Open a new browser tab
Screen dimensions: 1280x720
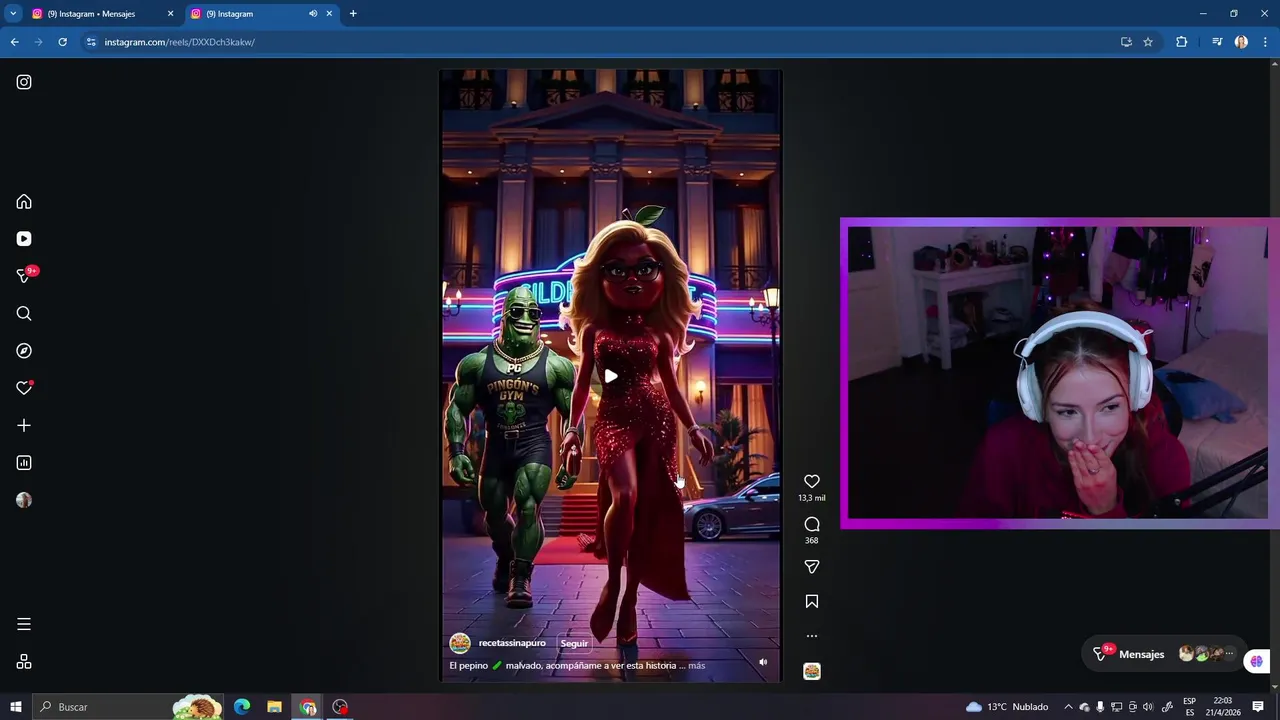(353, 14)
